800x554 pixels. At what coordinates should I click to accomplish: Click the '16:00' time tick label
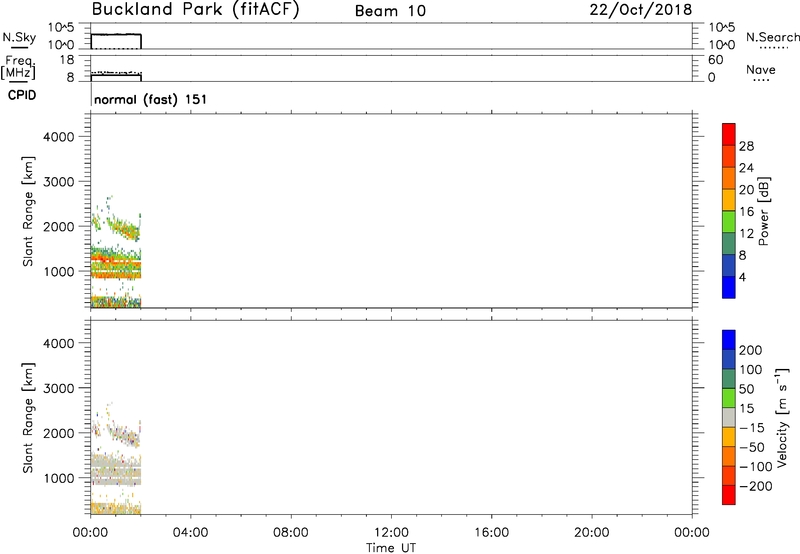click(x=491, y=533)
